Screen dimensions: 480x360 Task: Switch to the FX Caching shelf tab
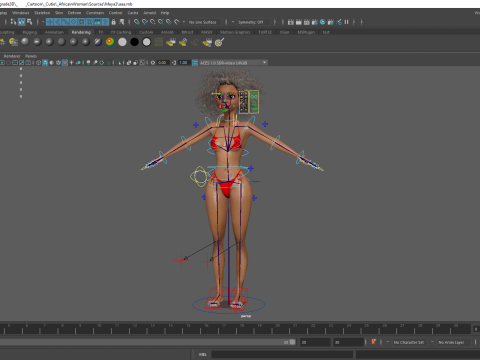121,32
